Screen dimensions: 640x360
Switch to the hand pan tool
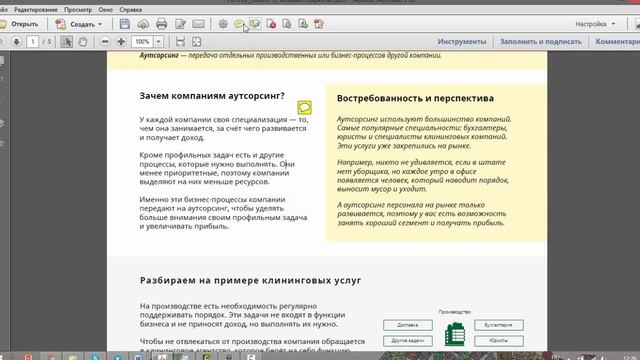pyautogui.click(x=82, y=42)
